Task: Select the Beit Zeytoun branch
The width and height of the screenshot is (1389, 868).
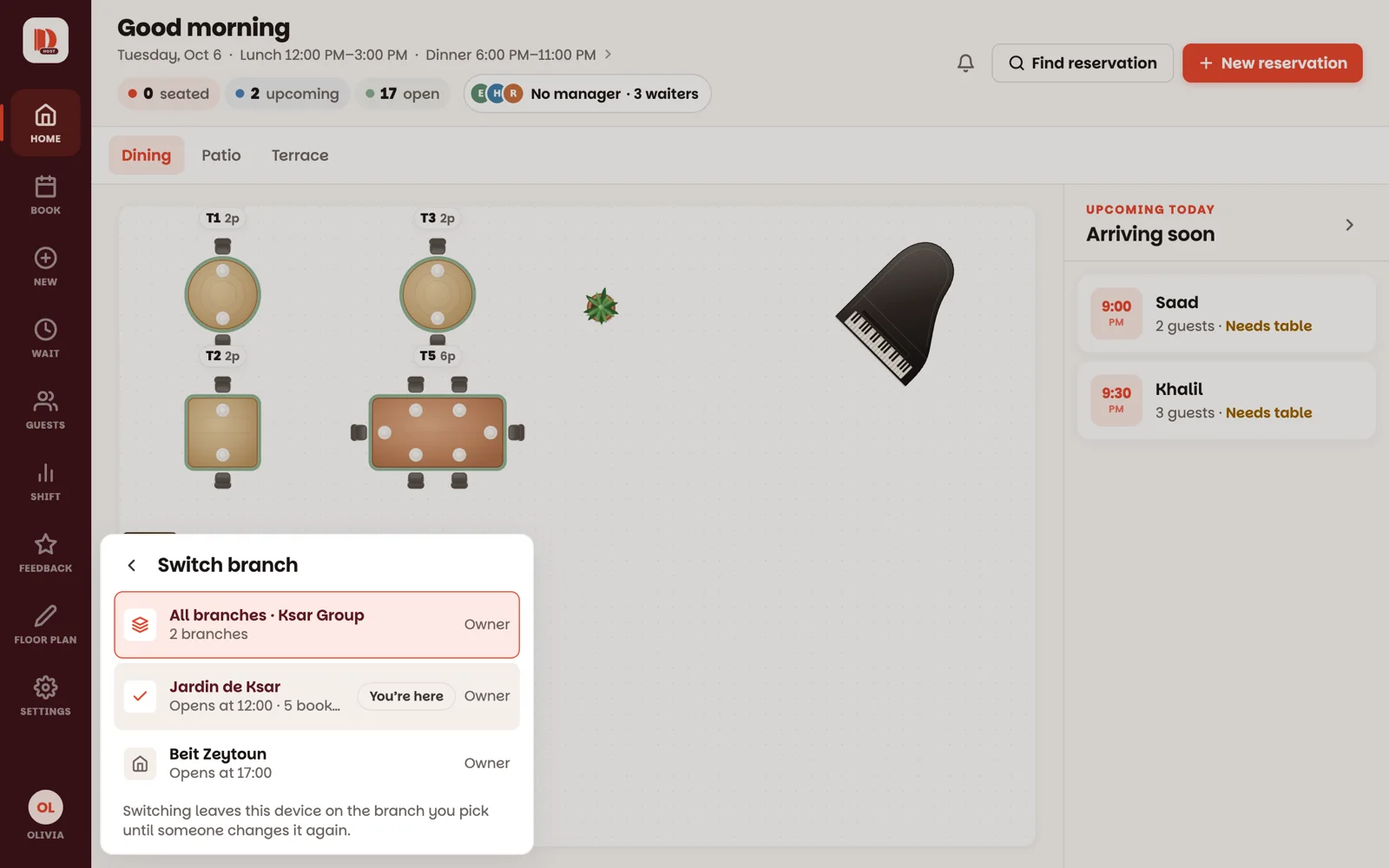Action: [317, 763]
